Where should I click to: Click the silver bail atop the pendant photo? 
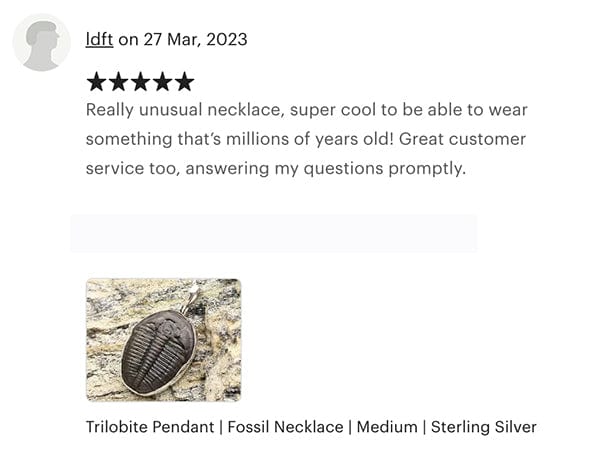(192, 296)
